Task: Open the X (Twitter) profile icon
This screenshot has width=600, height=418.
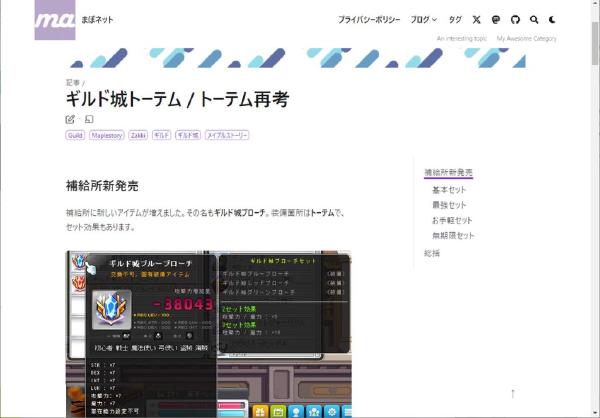Action: point(477,20)
